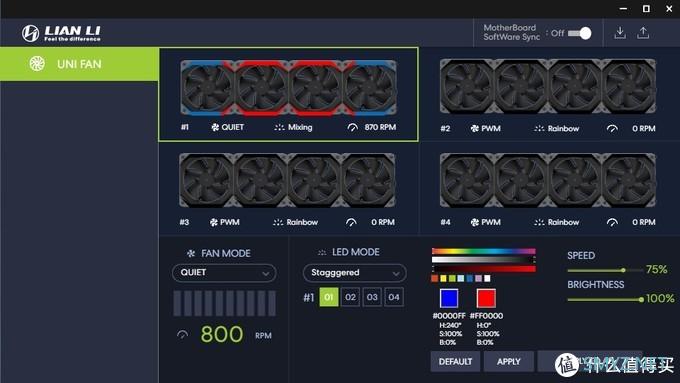Click the SPEED slider track

point(605,270)
